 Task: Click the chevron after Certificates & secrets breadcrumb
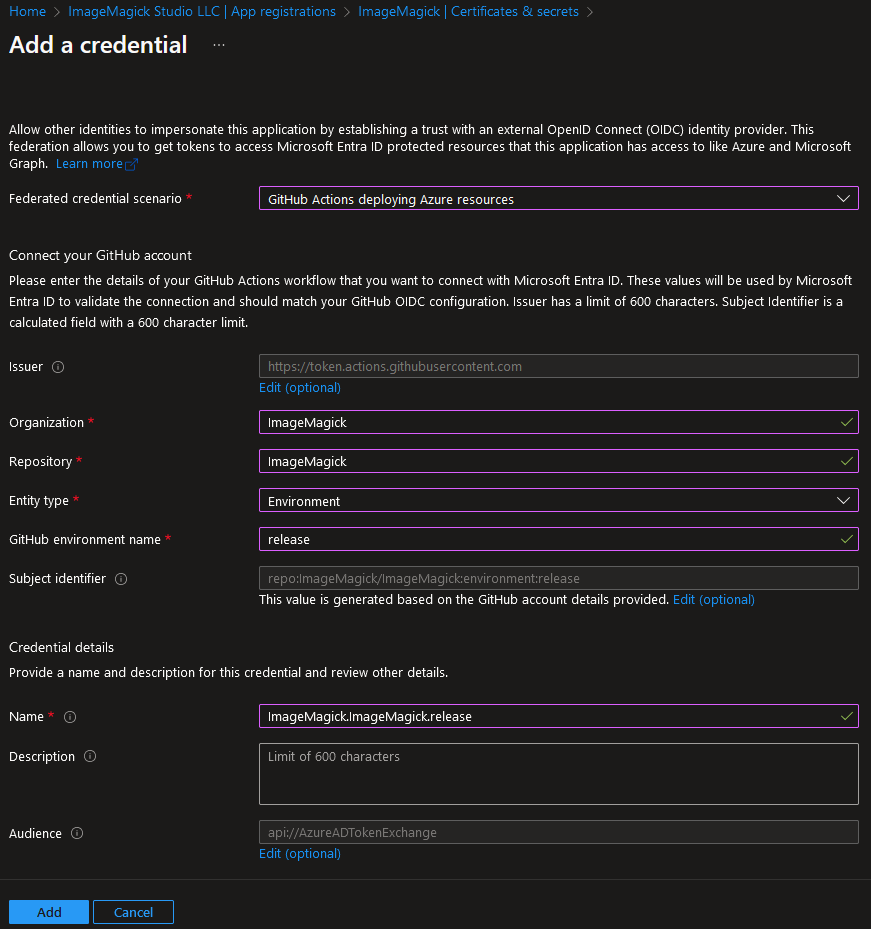(x=592, y=11)
